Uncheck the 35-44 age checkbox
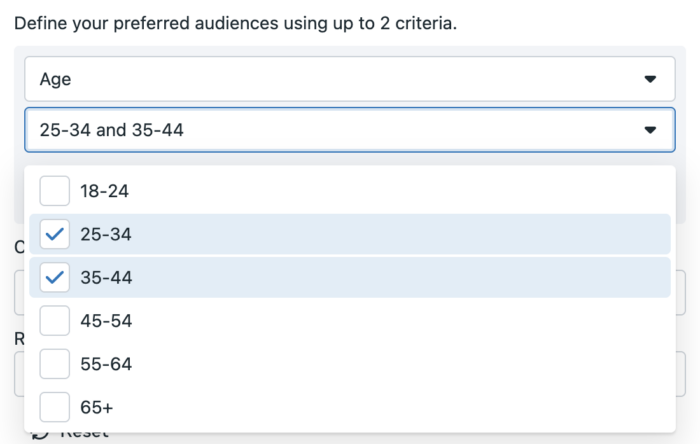Image resolution: width=700 pixels, height=444 pixels. pos(54,278)
